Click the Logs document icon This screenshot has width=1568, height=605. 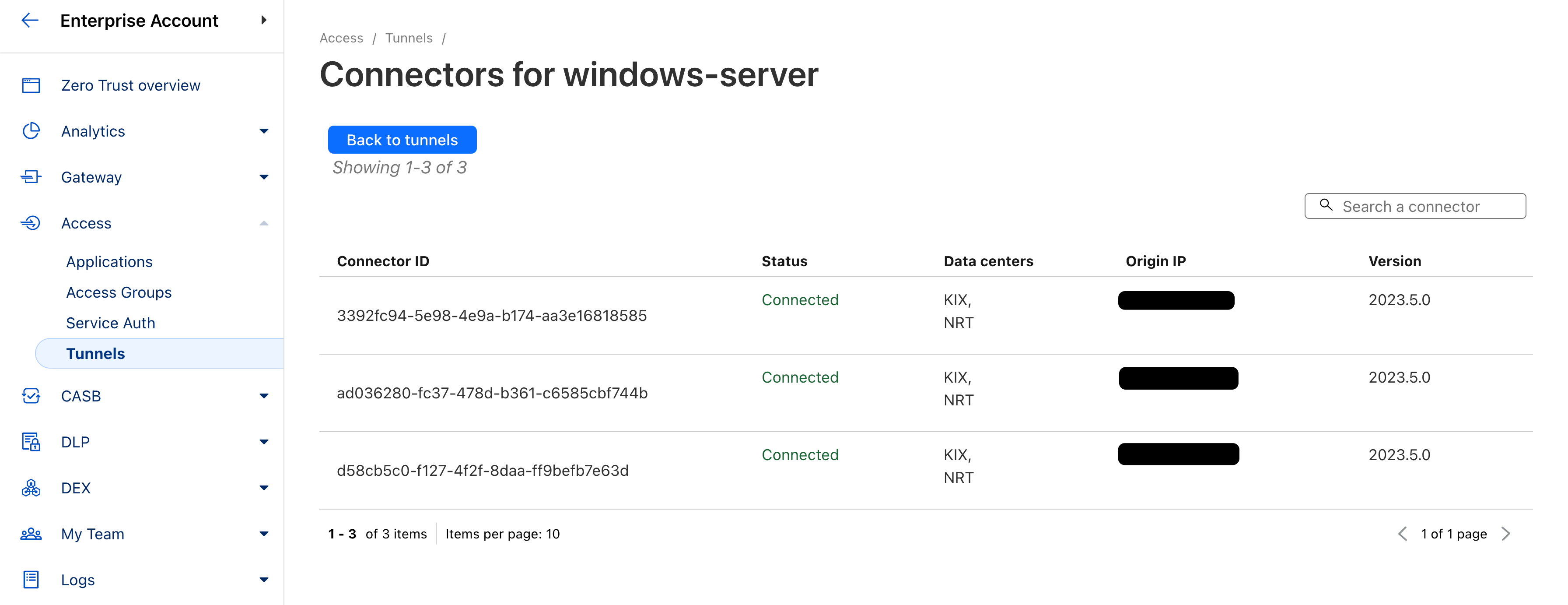[x=31, y=580]
